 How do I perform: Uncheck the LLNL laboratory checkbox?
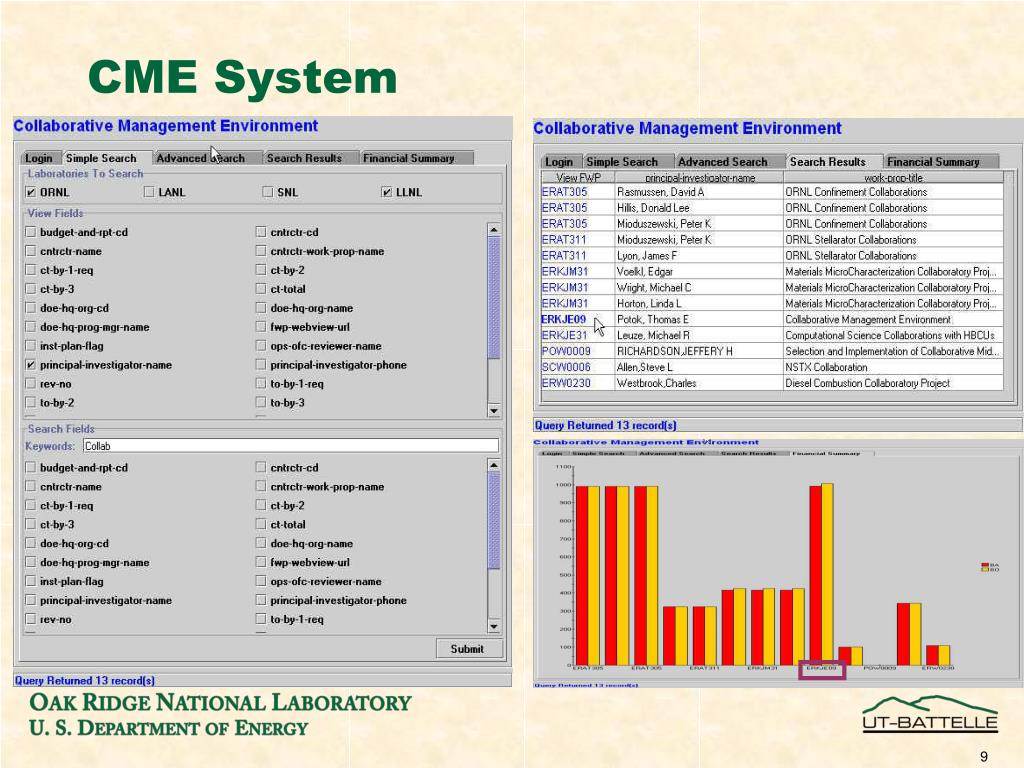pos(386,192)
